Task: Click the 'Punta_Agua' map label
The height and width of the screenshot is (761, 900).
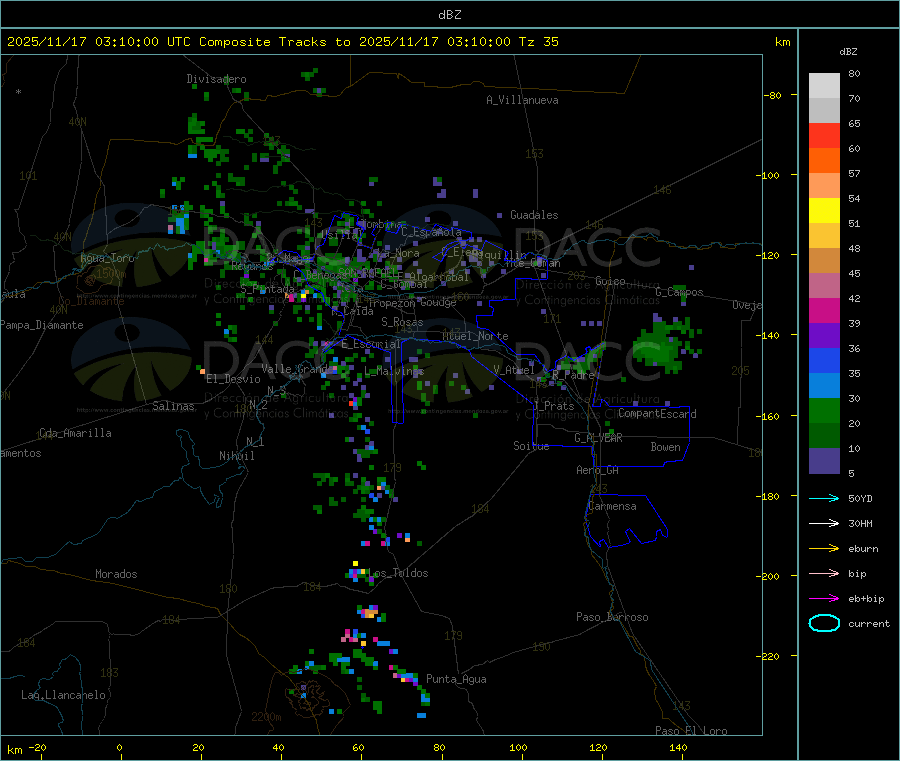Action: point(456,679)
